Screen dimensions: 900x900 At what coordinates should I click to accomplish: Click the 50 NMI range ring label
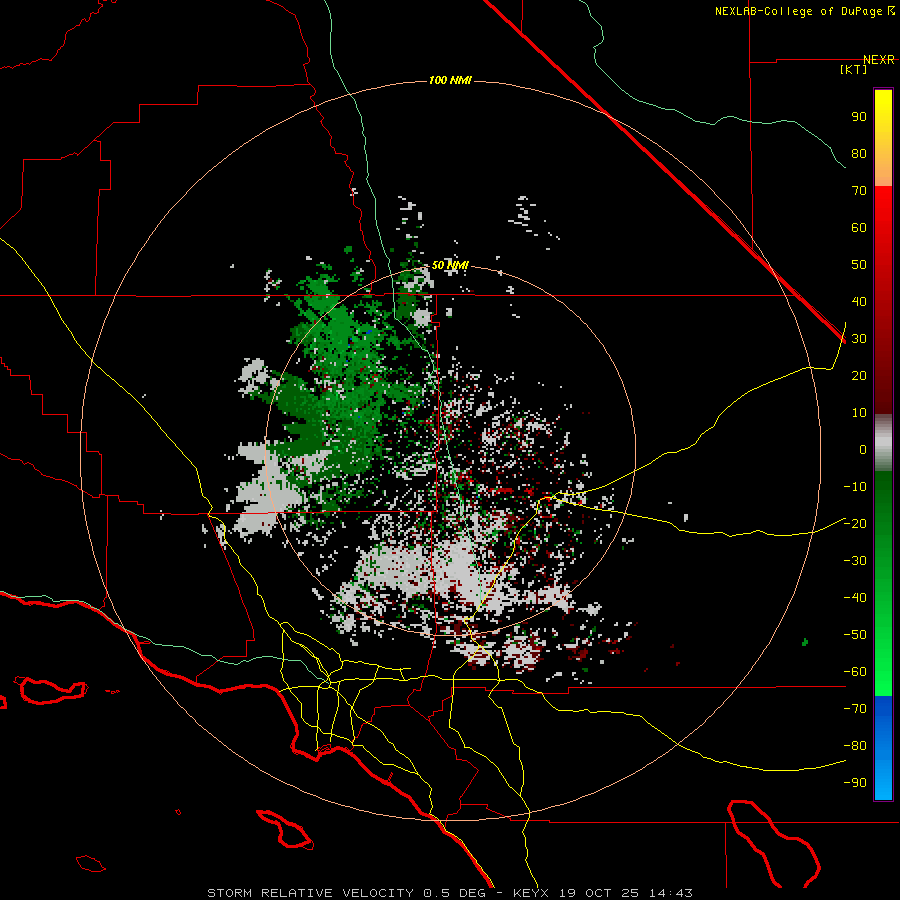pos(450,265)
